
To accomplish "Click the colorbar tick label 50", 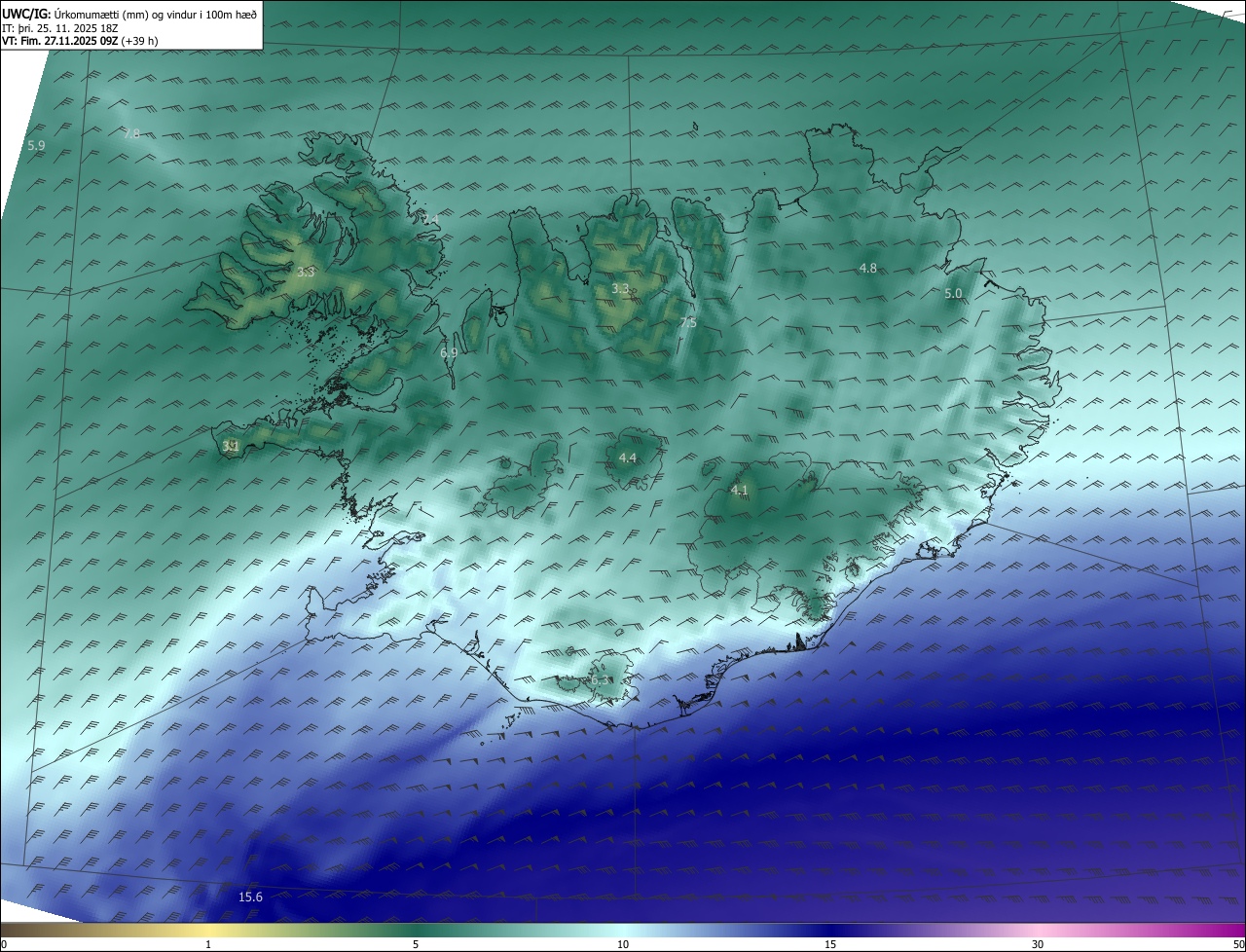I will pyautogui.click(x=1238, y=944).
